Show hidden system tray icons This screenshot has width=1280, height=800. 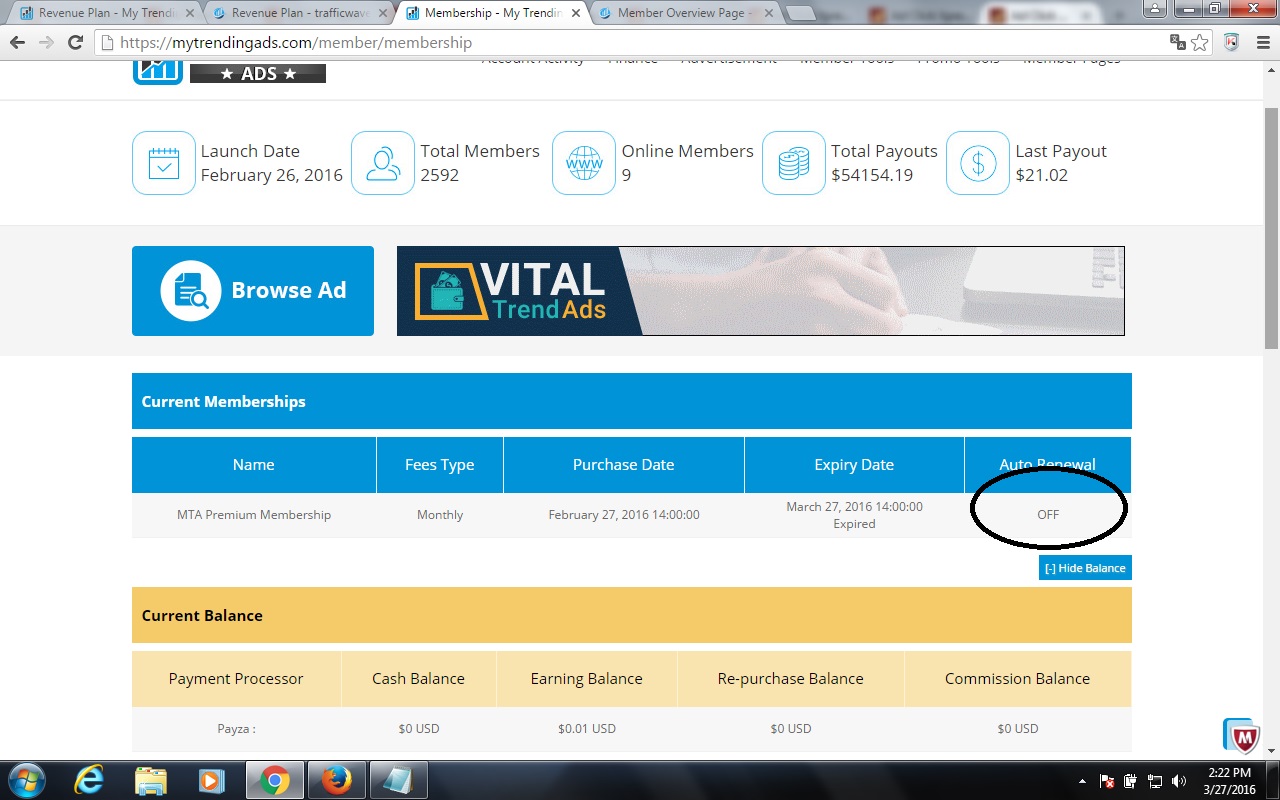point(1083,781)
